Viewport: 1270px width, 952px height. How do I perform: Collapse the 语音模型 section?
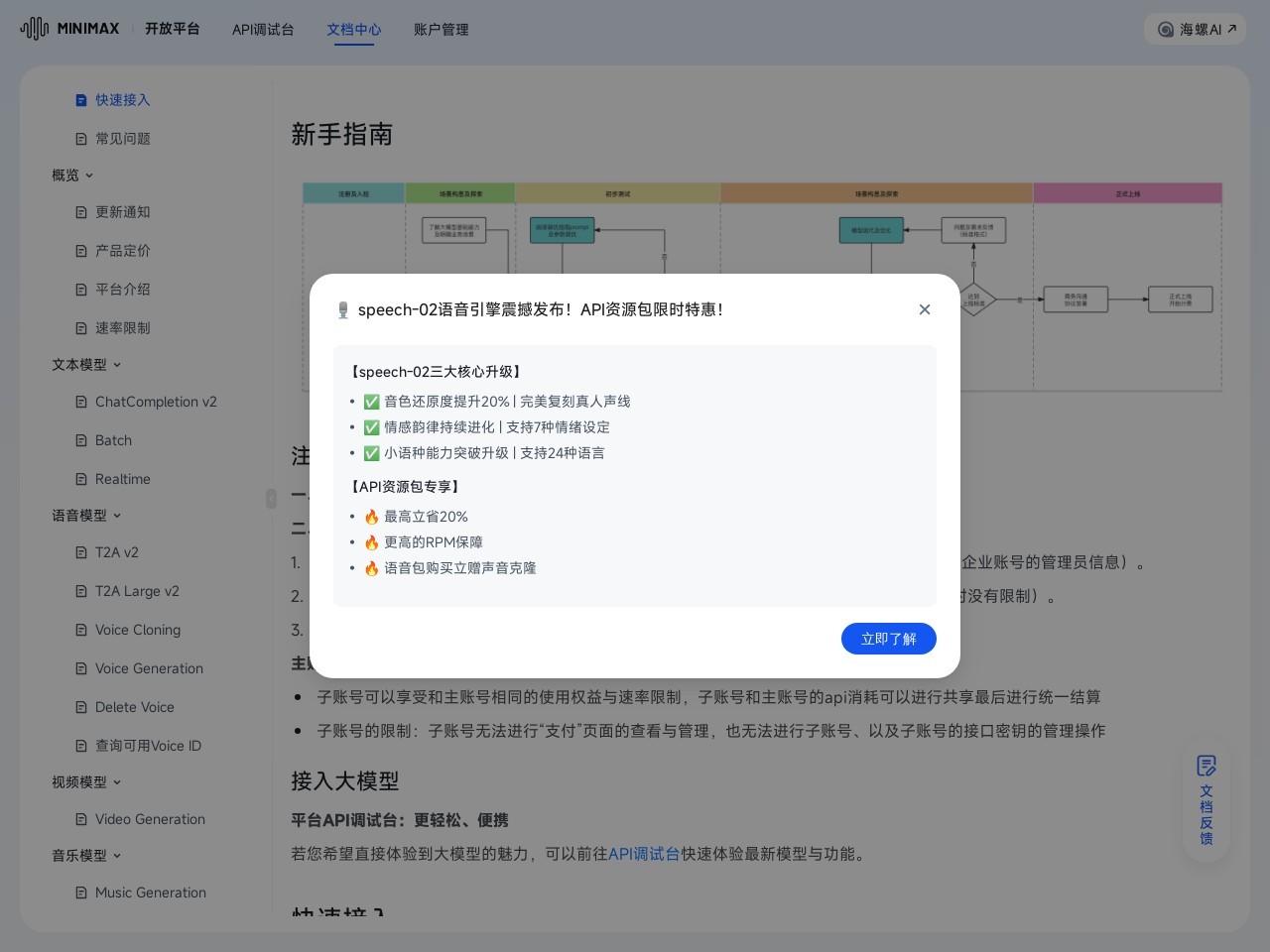click(117, 516)
